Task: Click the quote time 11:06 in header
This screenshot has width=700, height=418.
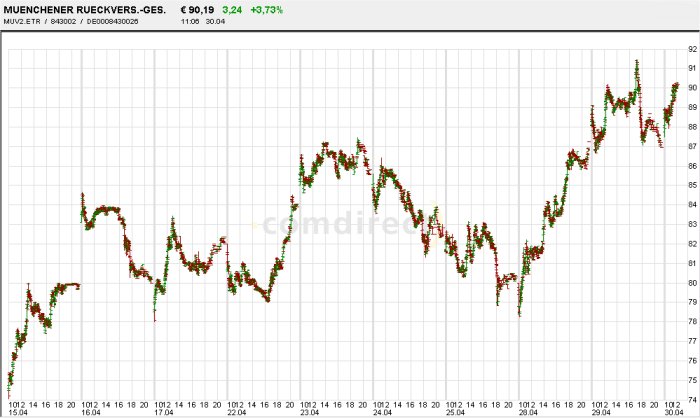Action: click(190, 21)
